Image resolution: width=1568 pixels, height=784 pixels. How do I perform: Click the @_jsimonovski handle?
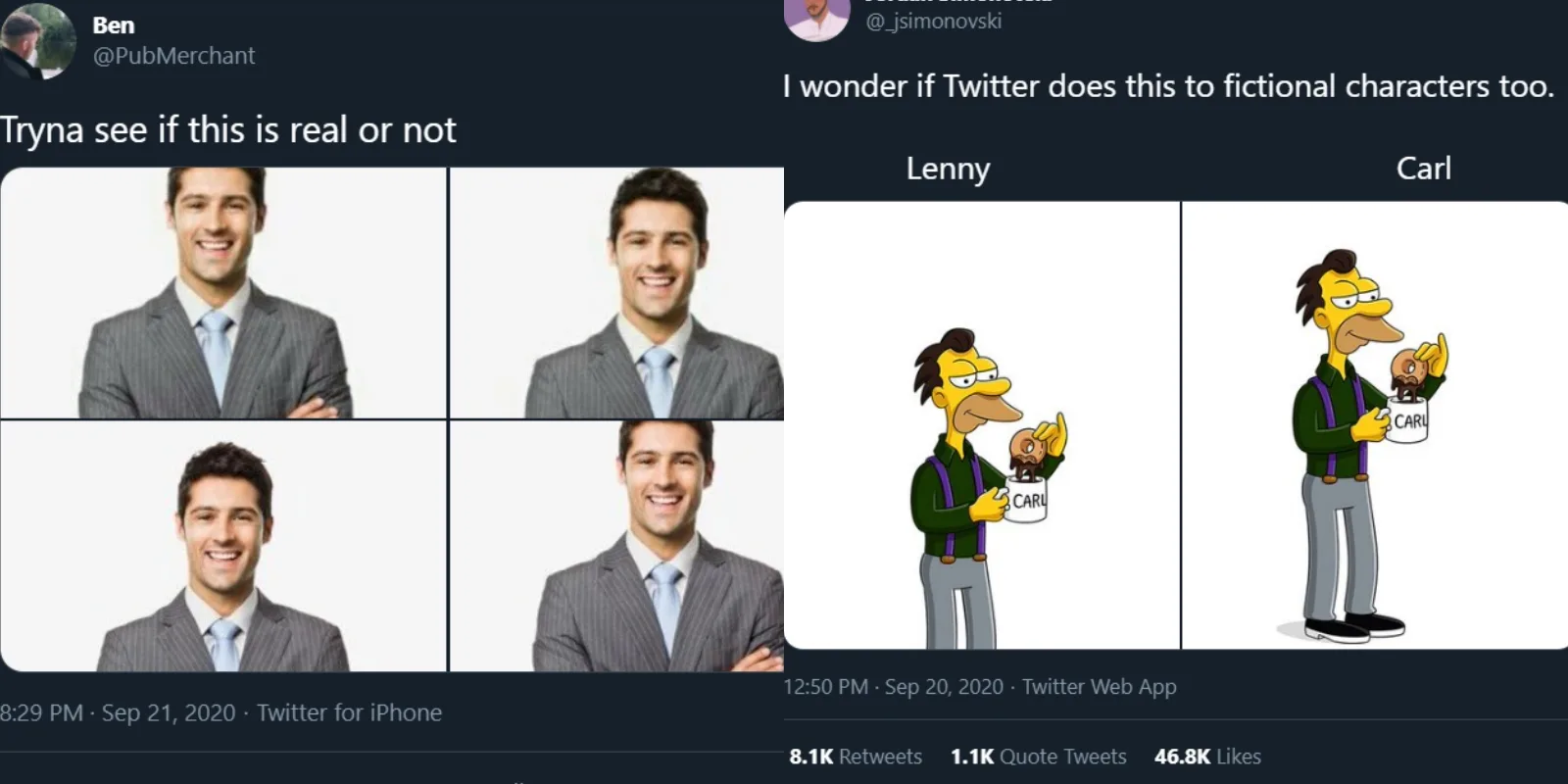pos(933,21)
